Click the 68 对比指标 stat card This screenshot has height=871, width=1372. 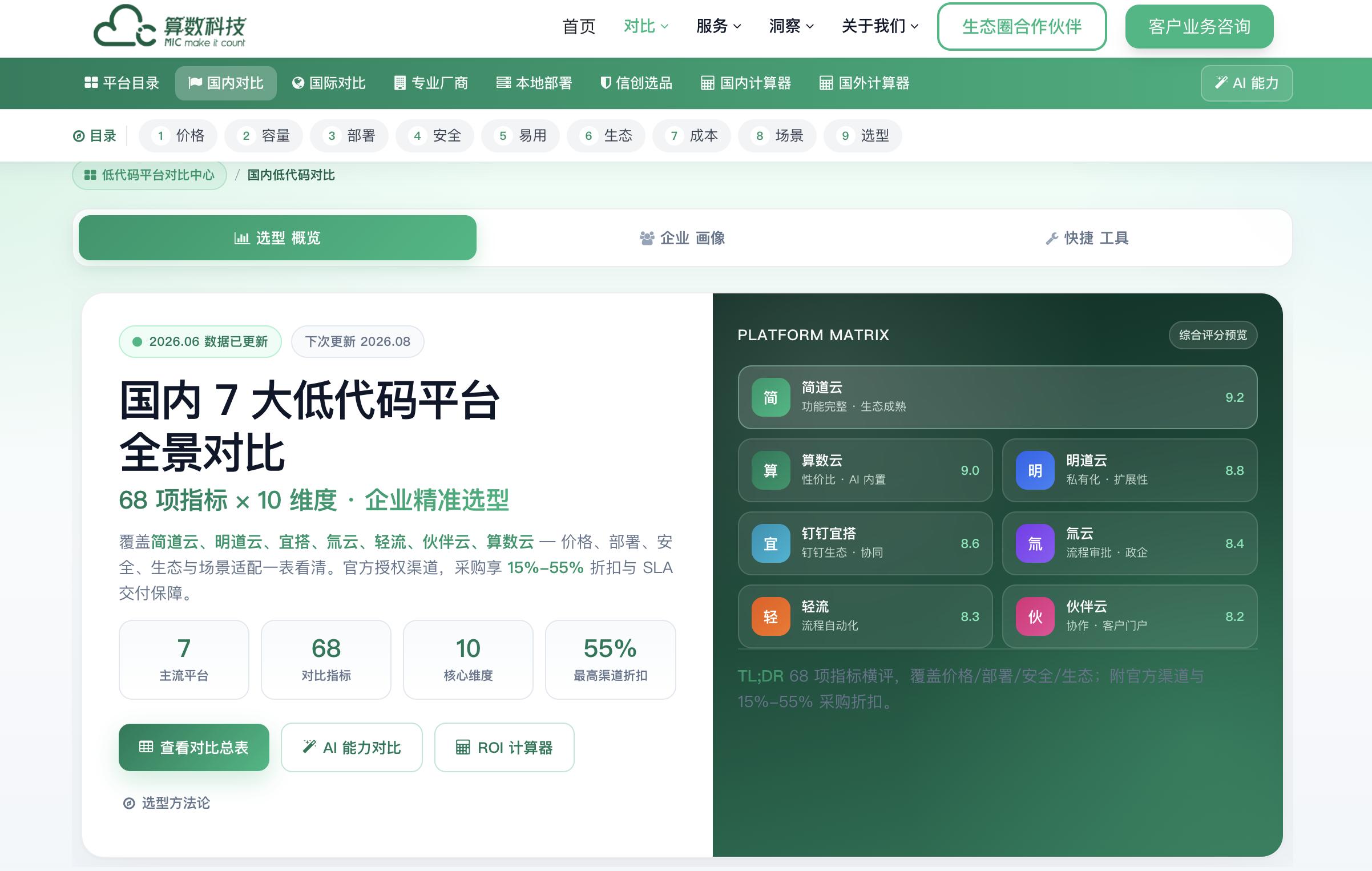coord(326,660)
